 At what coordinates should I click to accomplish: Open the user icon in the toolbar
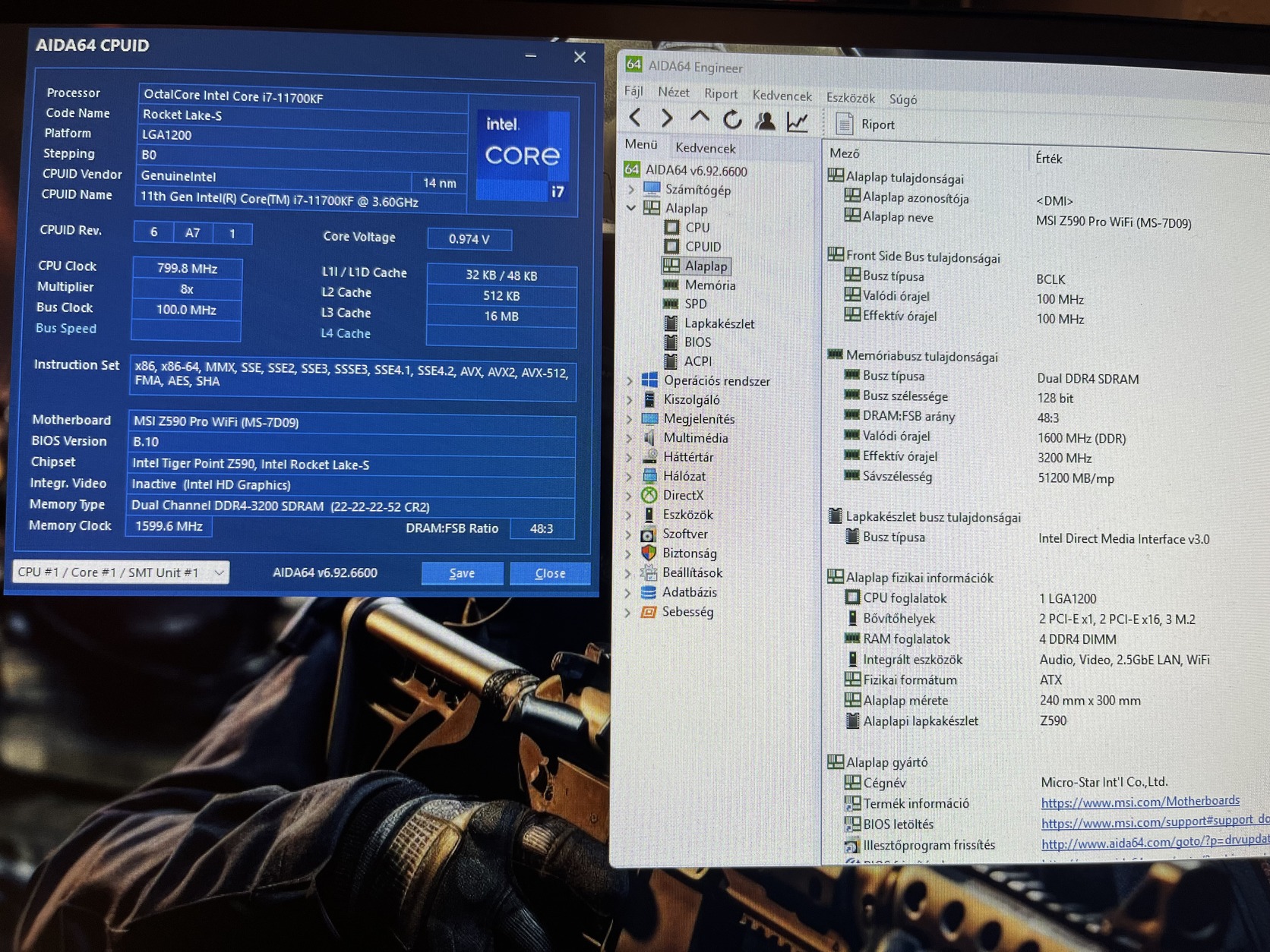tap(765, 121)
